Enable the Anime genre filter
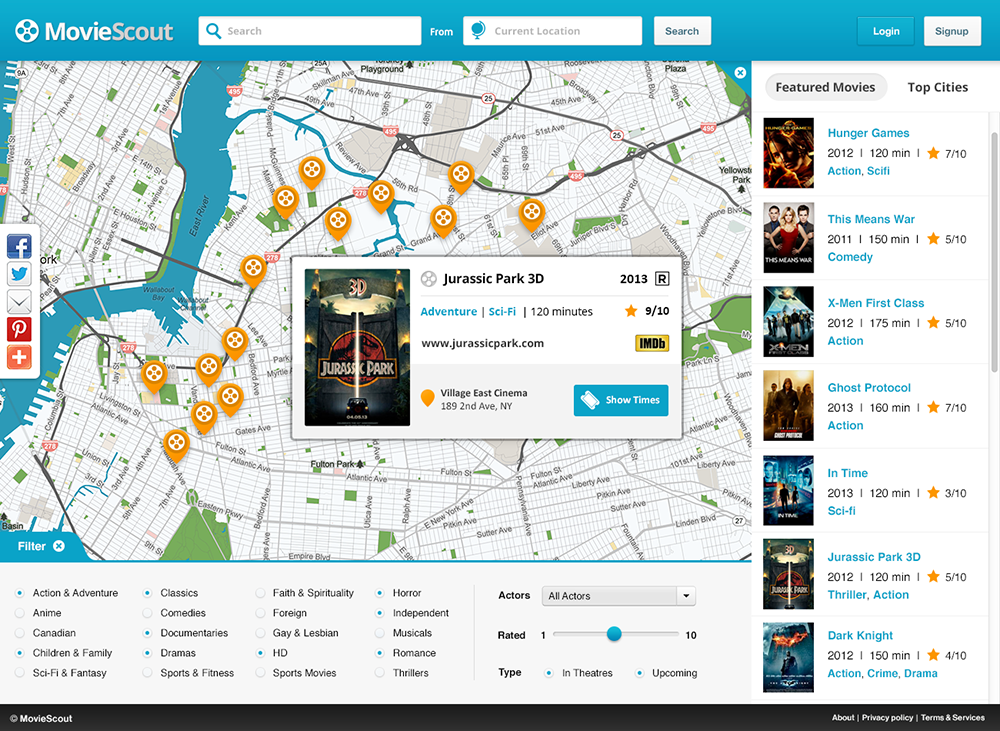The width and height of the screenshot is (1000, 731). [x=20, y=613]
